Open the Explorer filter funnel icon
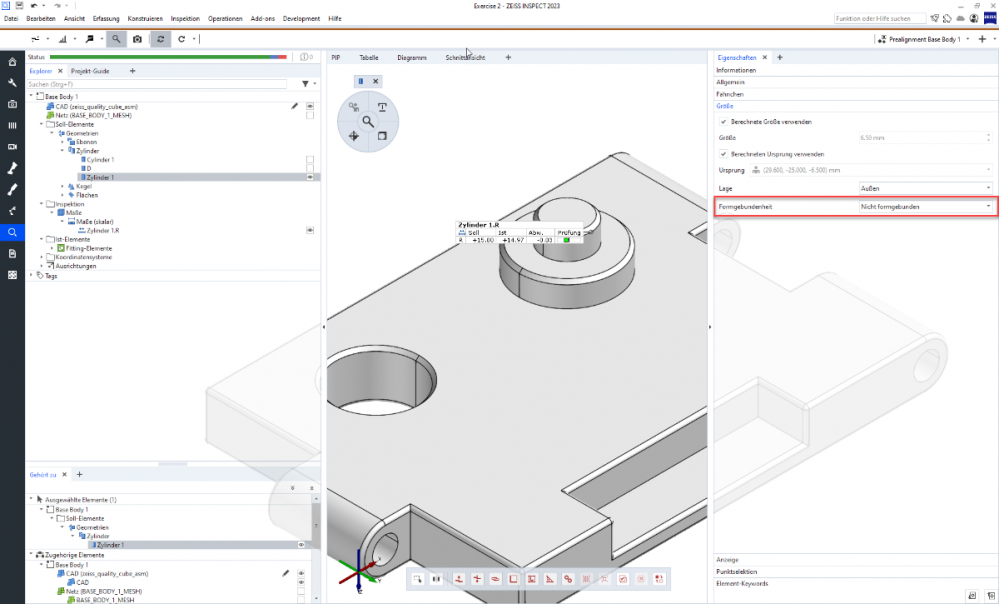This screenshot has height=604, width=999. 305,84
